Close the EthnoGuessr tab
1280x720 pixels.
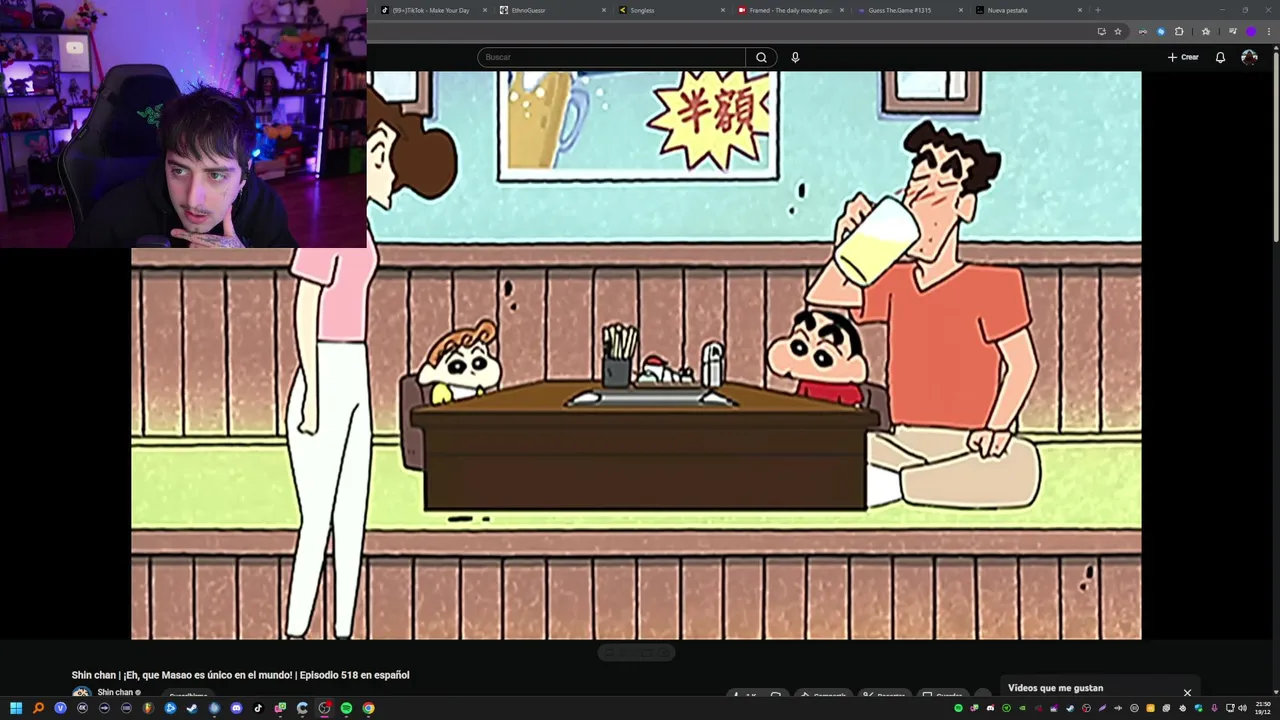coord(604,10)
